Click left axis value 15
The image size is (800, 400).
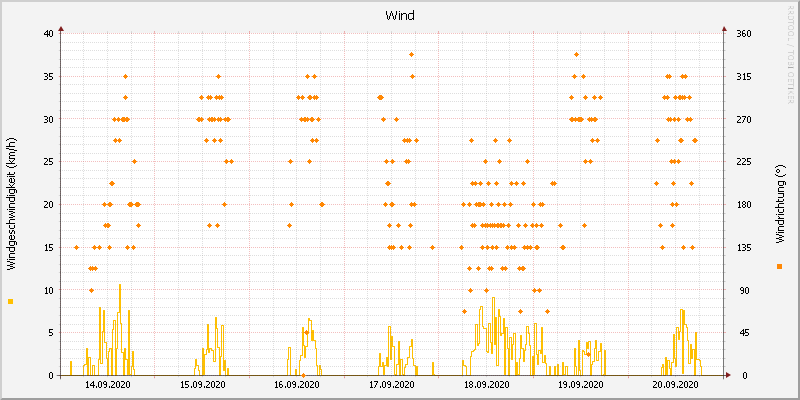pyautogui.click(x=48, y=247)
